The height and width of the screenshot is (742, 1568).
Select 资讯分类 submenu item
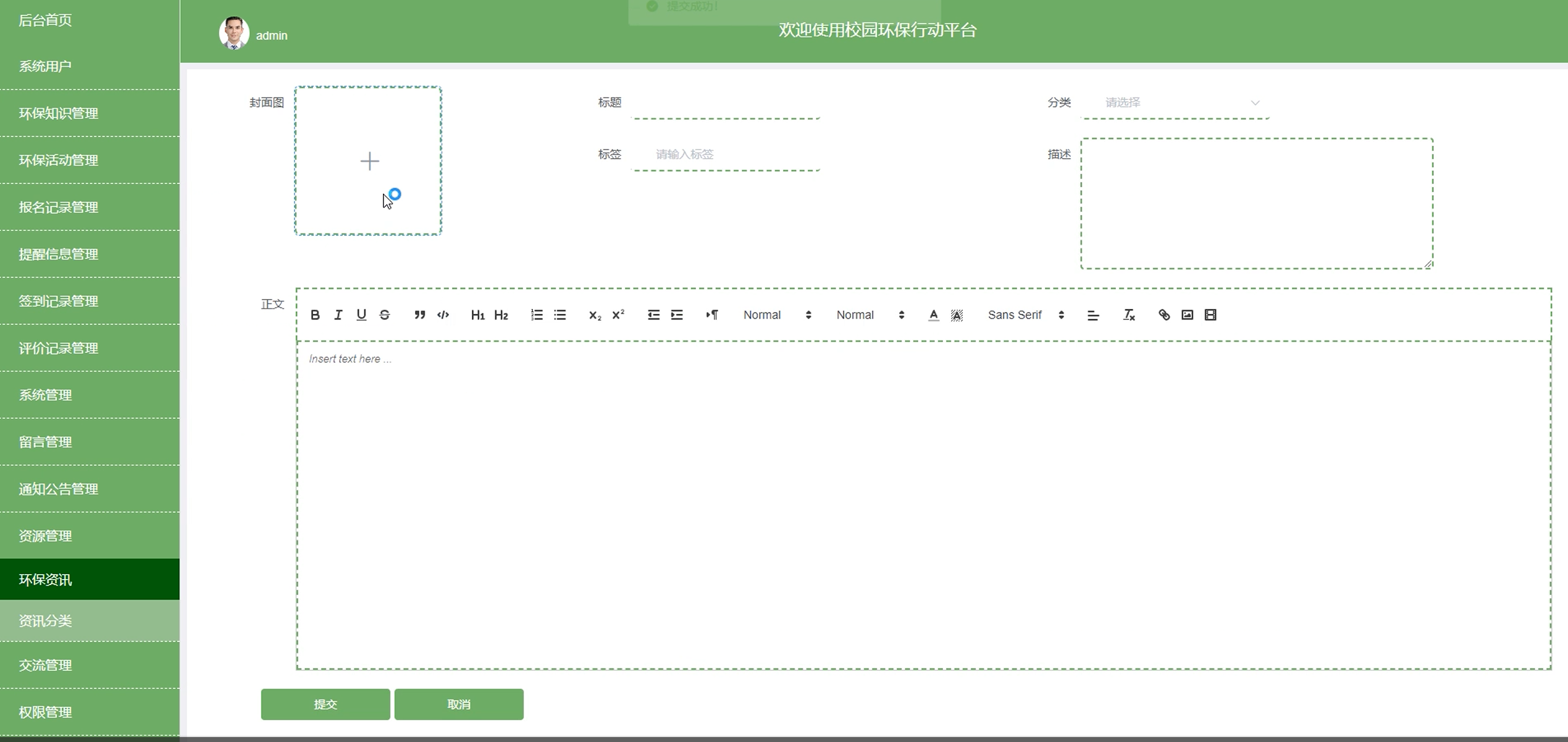[46, 620]
